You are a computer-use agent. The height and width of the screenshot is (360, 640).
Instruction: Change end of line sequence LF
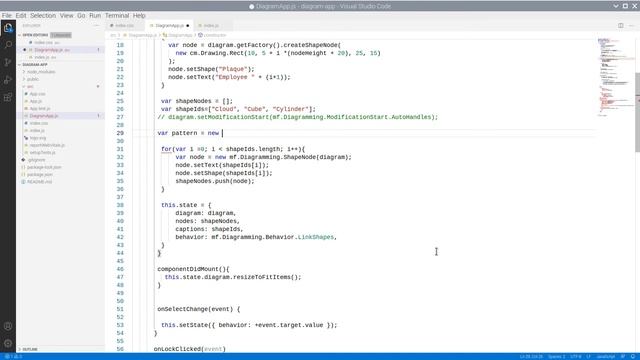pyautogui.click(x=589, y=357)
